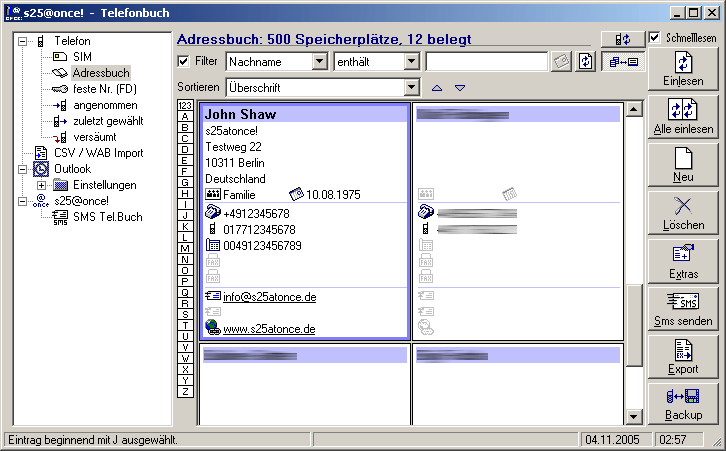Open info@s25atonce.de email link

pyautogui.click(x=269, y=297)
